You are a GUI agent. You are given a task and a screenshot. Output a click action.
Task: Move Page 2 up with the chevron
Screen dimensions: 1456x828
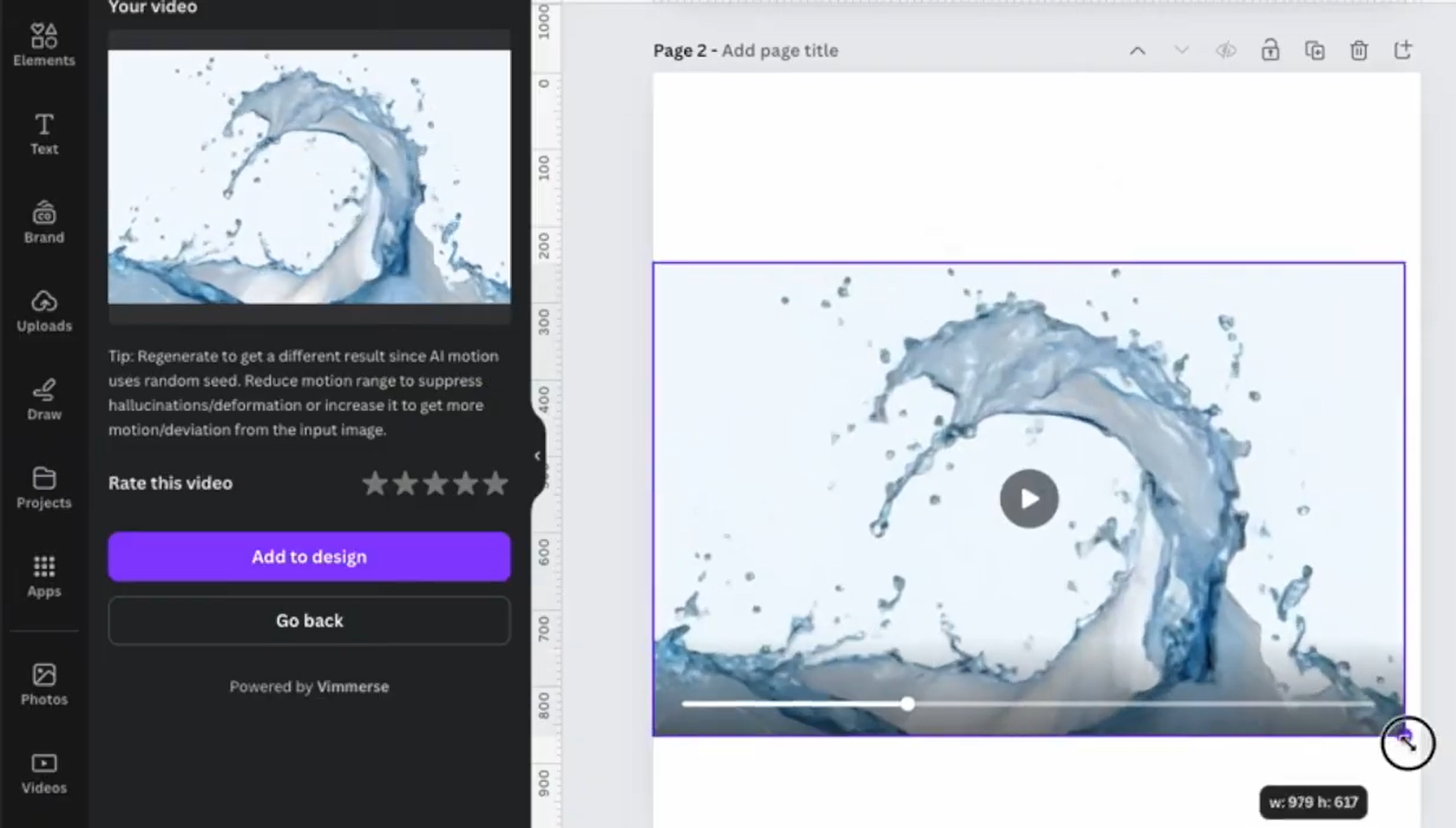(x=1137, y=50)
